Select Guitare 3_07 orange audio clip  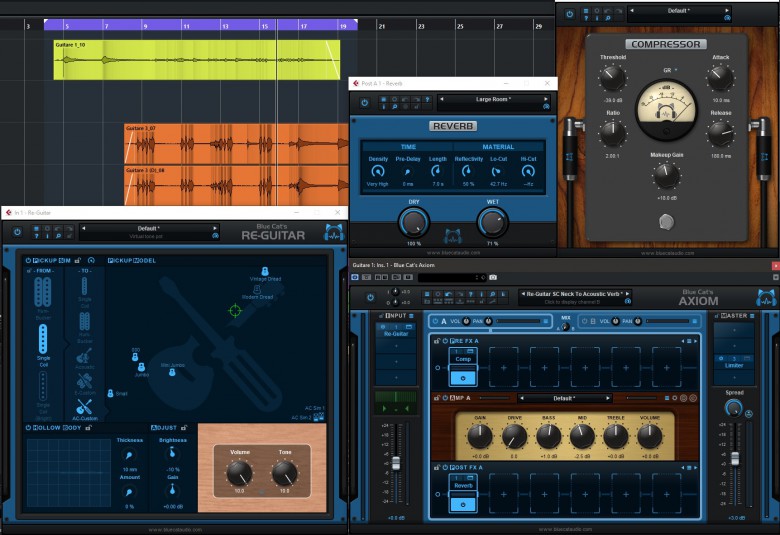[x=236, y=144]
